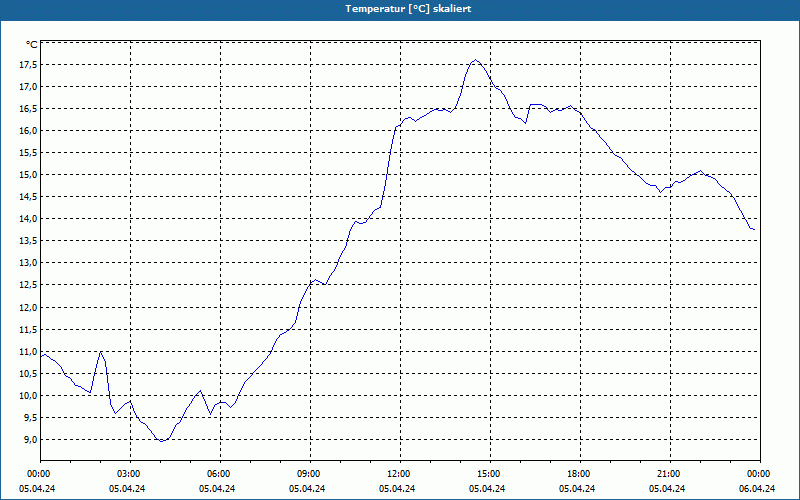Pick the 15,0 y-axis label
The height and width of the screenshot is (500, 800).
pos(29,175)
